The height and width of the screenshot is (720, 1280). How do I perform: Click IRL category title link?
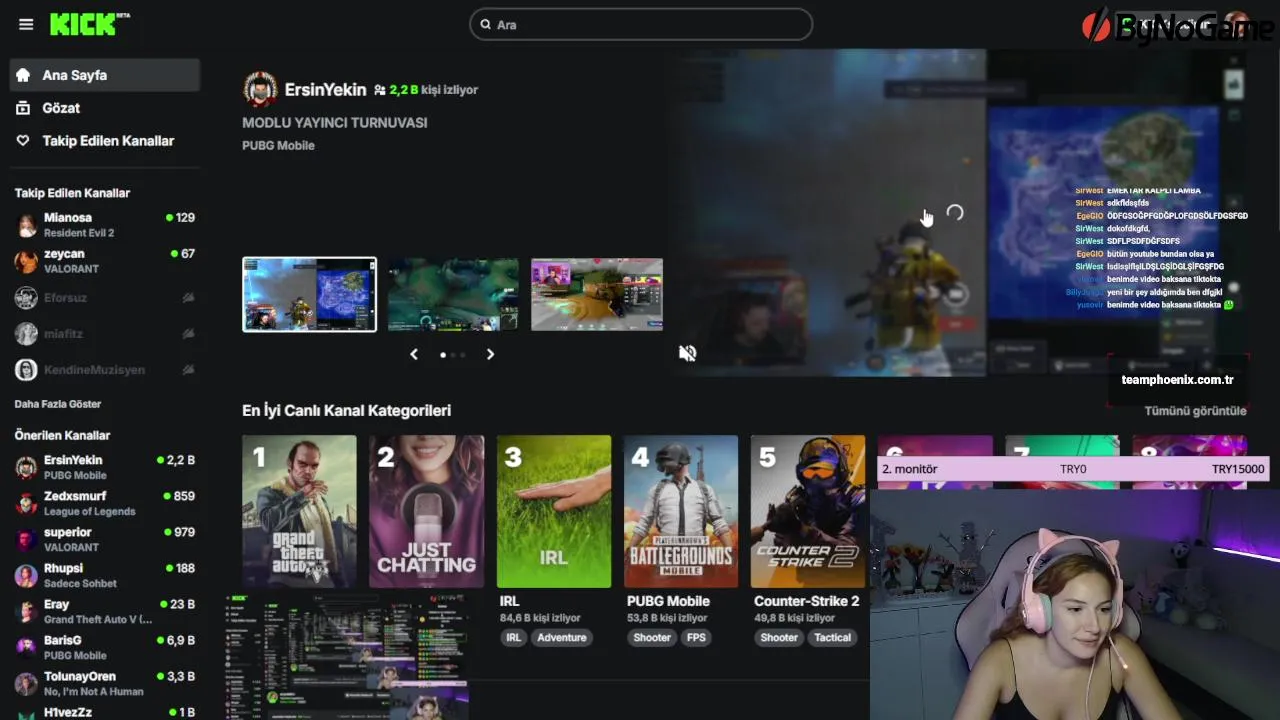(509, 601)
